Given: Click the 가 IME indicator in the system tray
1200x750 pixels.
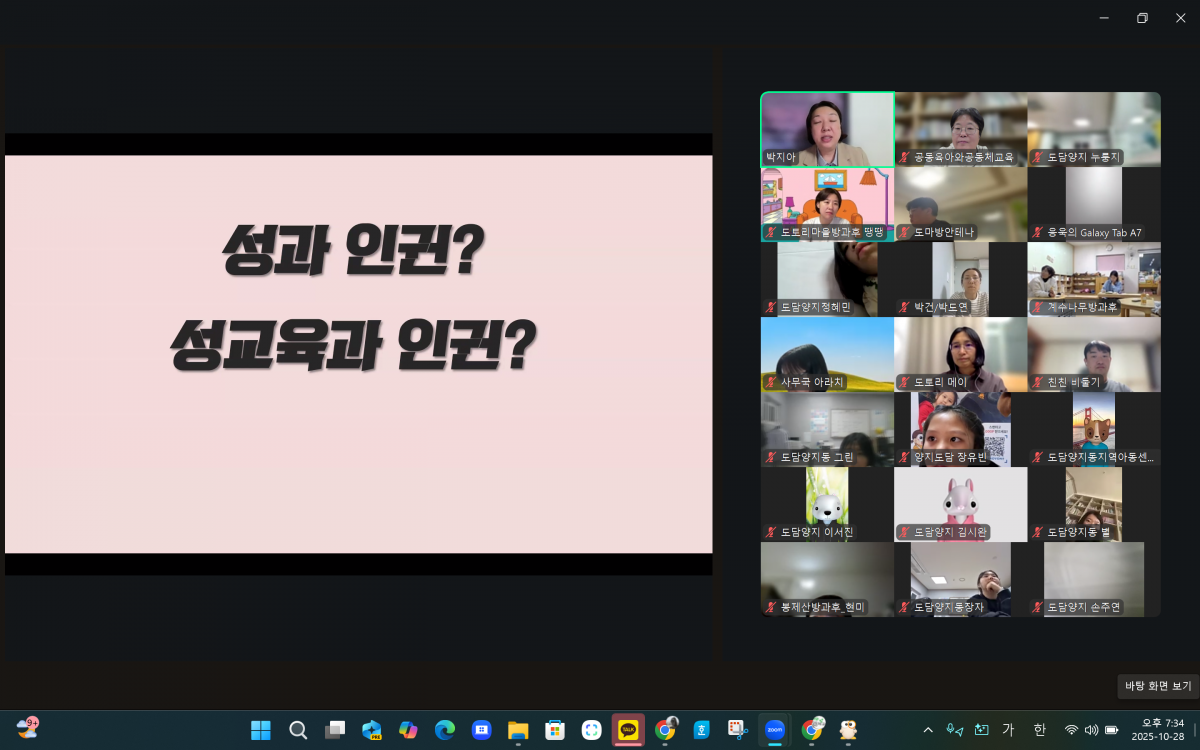Looking at the screenshot, I should tap(1008, 730).
